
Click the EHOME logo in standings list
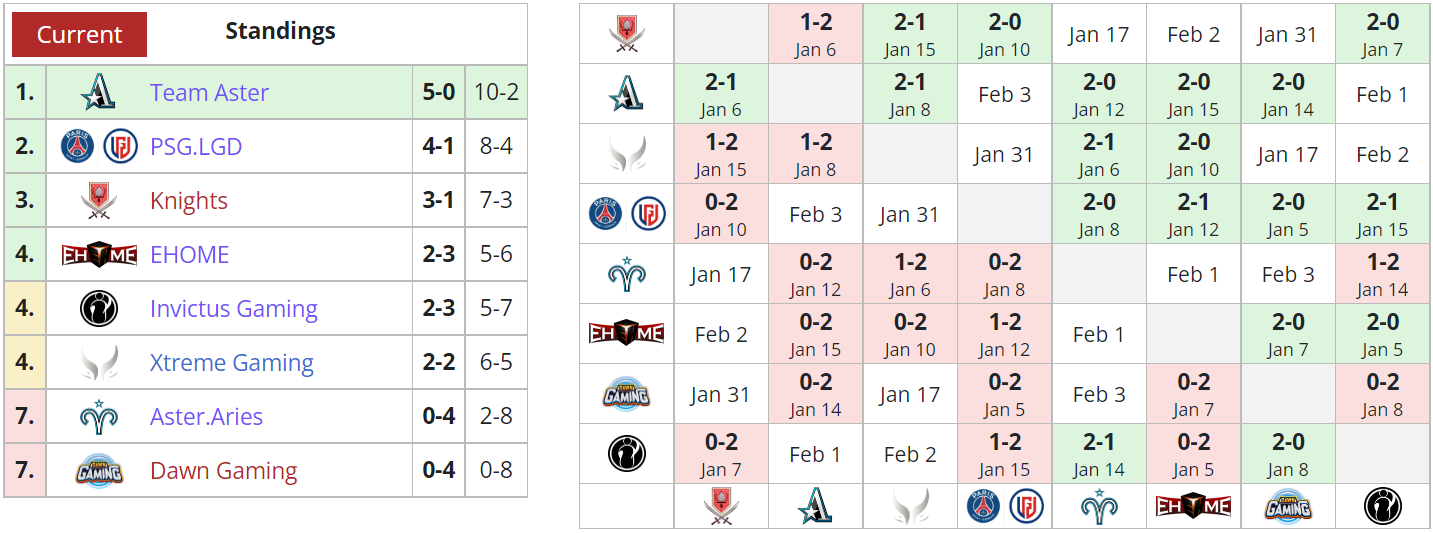(x=99, y=255)
